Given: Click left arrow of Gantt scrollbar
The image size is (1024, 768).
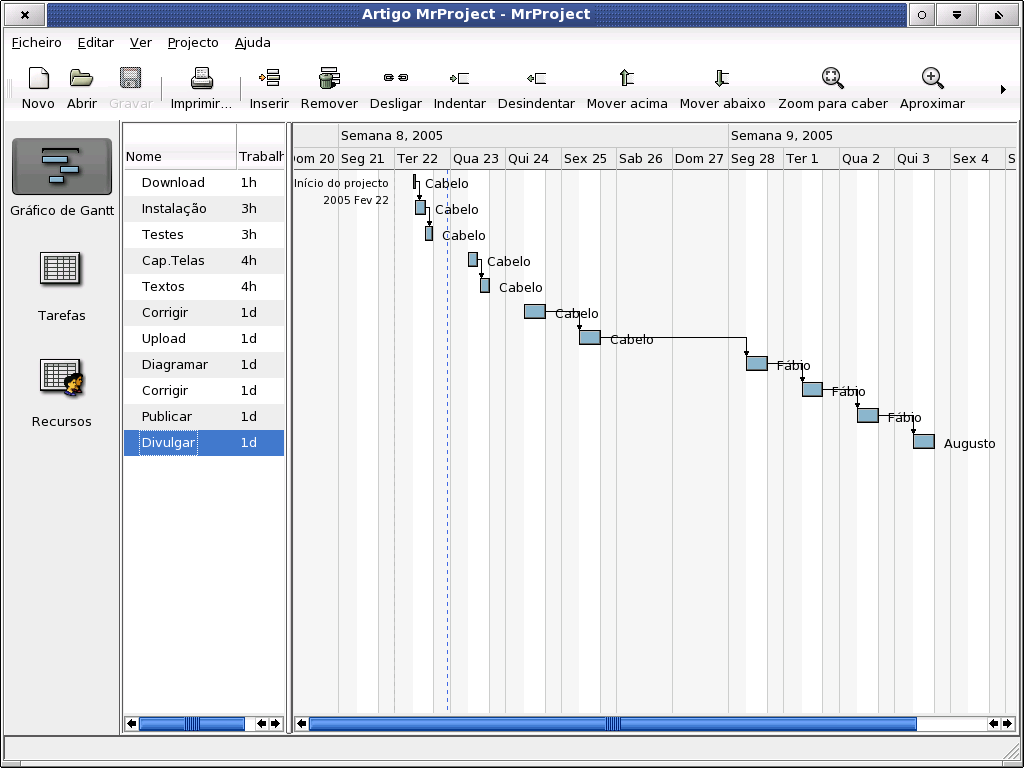Looking at the screenshot, I should pos(302,724).
